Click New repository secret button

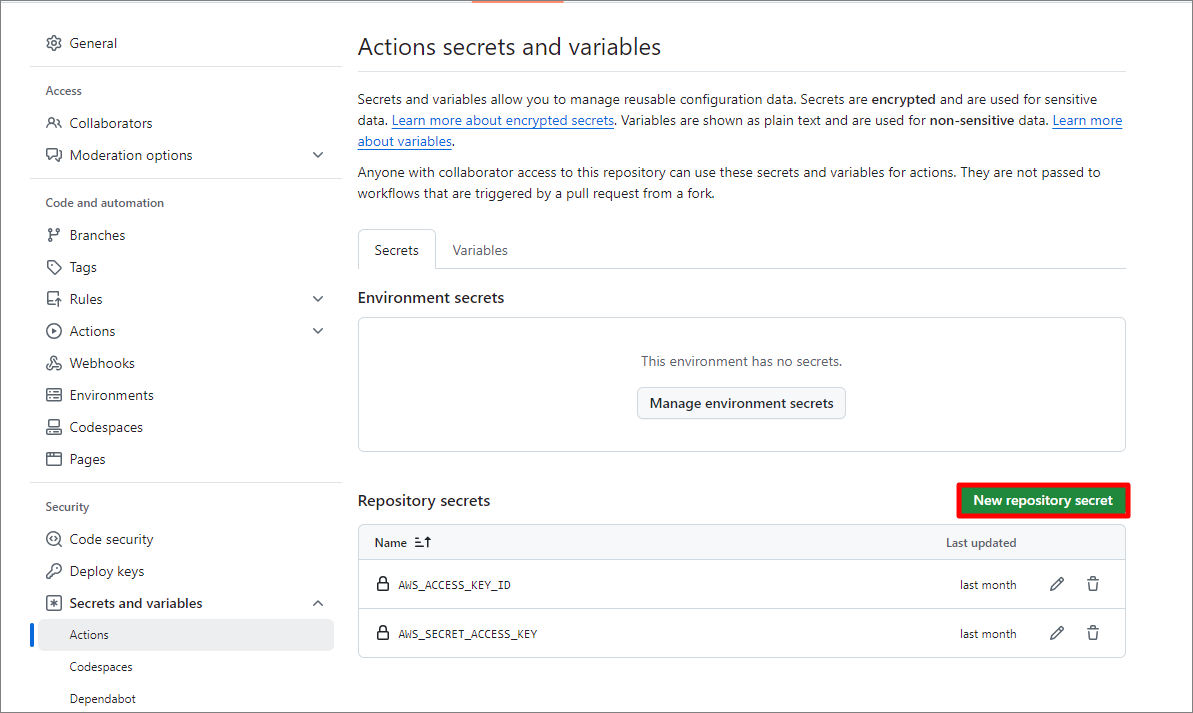[x=1043, y=500]
